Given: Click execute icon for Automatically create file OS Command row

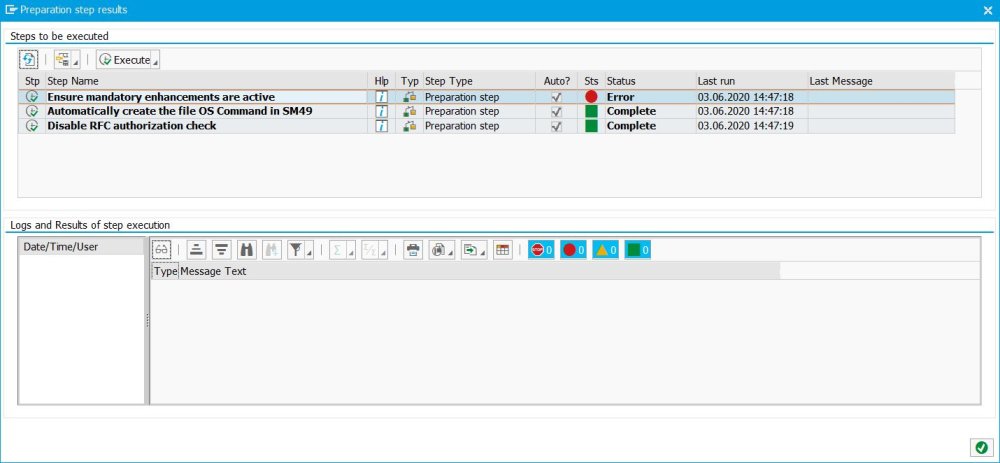Looking at the screenshot, I should point(32,111).
